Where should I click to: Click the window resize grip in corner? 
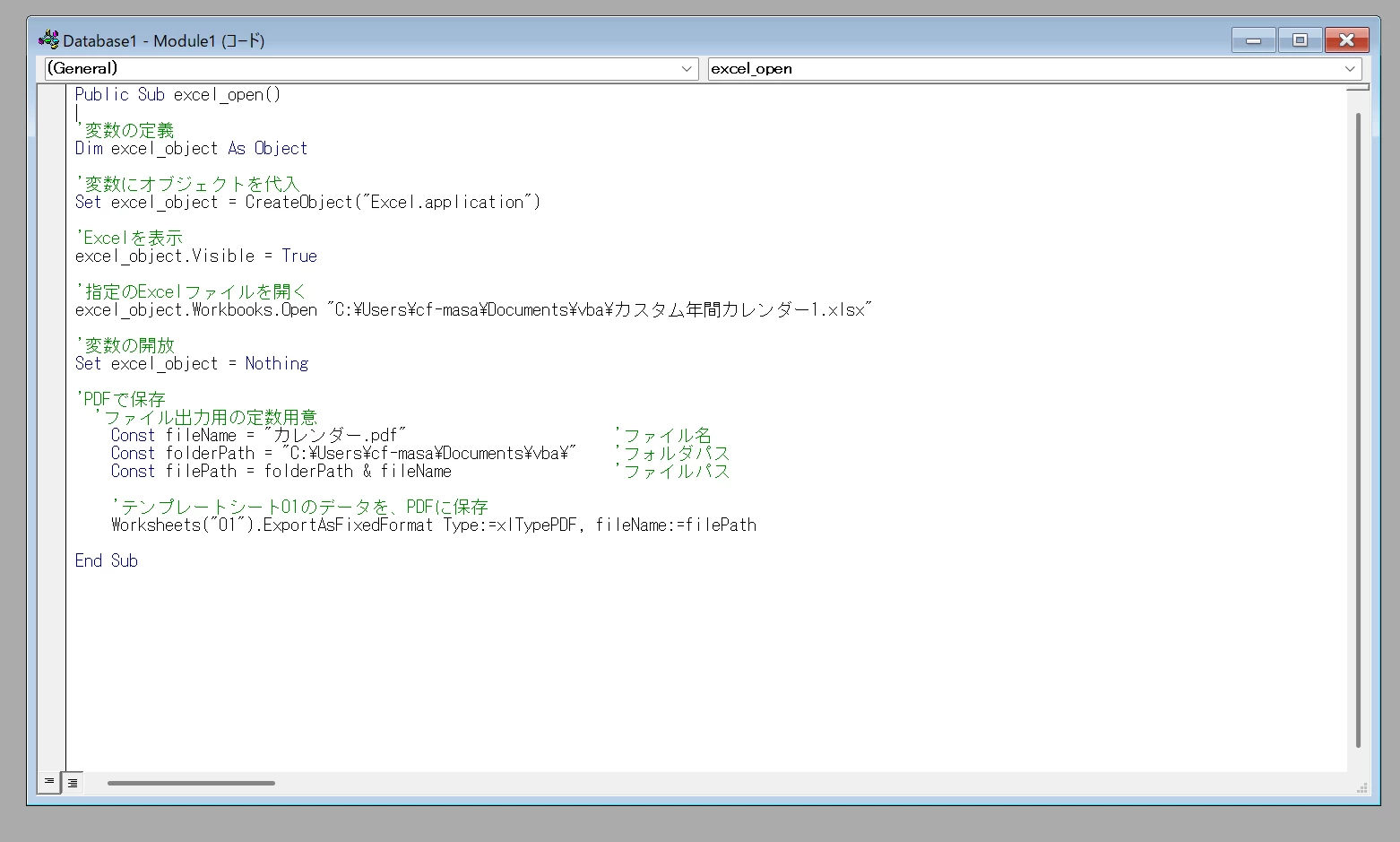pyautogui.click(x=1361, y=787)
